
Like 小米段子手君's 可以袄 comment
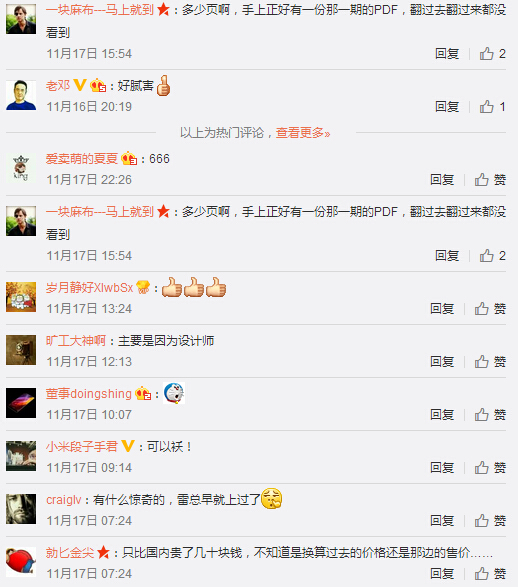[490, 468]
